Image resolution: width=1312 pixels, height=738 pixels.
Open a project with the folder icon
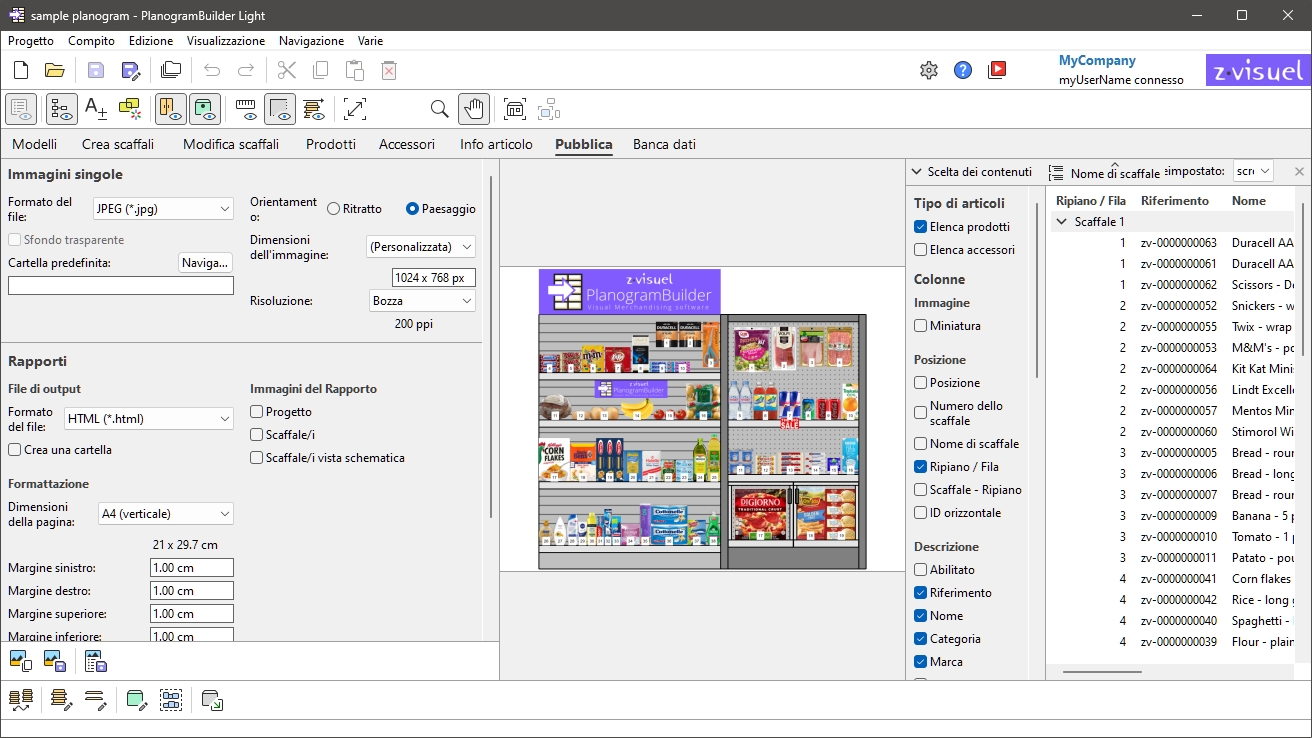tap(54, 70)
